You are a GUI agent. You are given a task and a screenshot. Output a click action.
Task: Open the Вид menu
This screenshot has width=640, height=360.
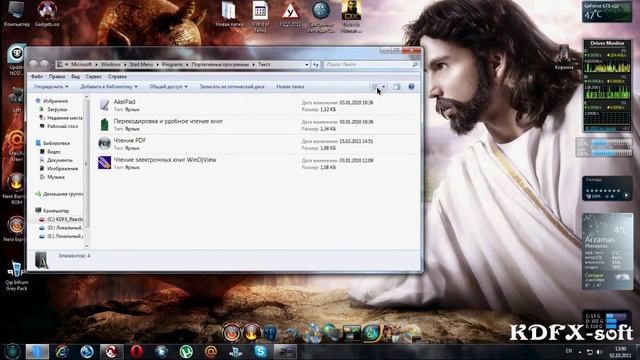point(76,76)
